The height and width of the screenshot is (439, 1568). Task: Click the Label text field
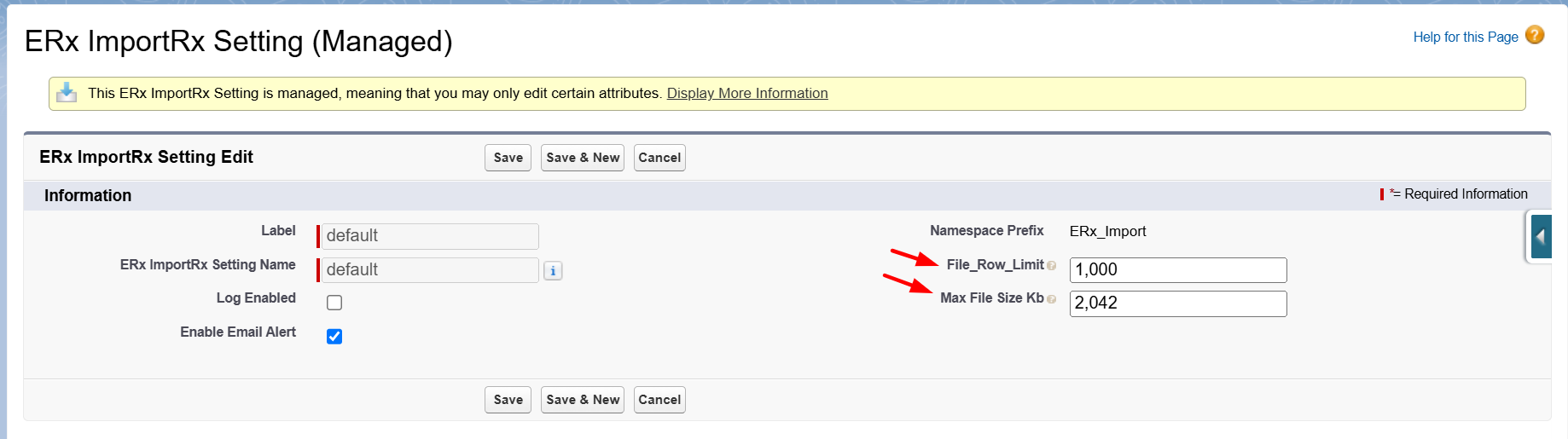tap(430, 236)
